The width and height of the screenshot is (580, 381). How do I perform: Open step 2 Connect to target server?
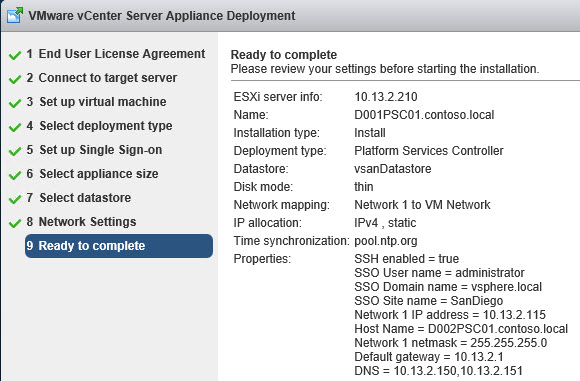coord(101,78)
